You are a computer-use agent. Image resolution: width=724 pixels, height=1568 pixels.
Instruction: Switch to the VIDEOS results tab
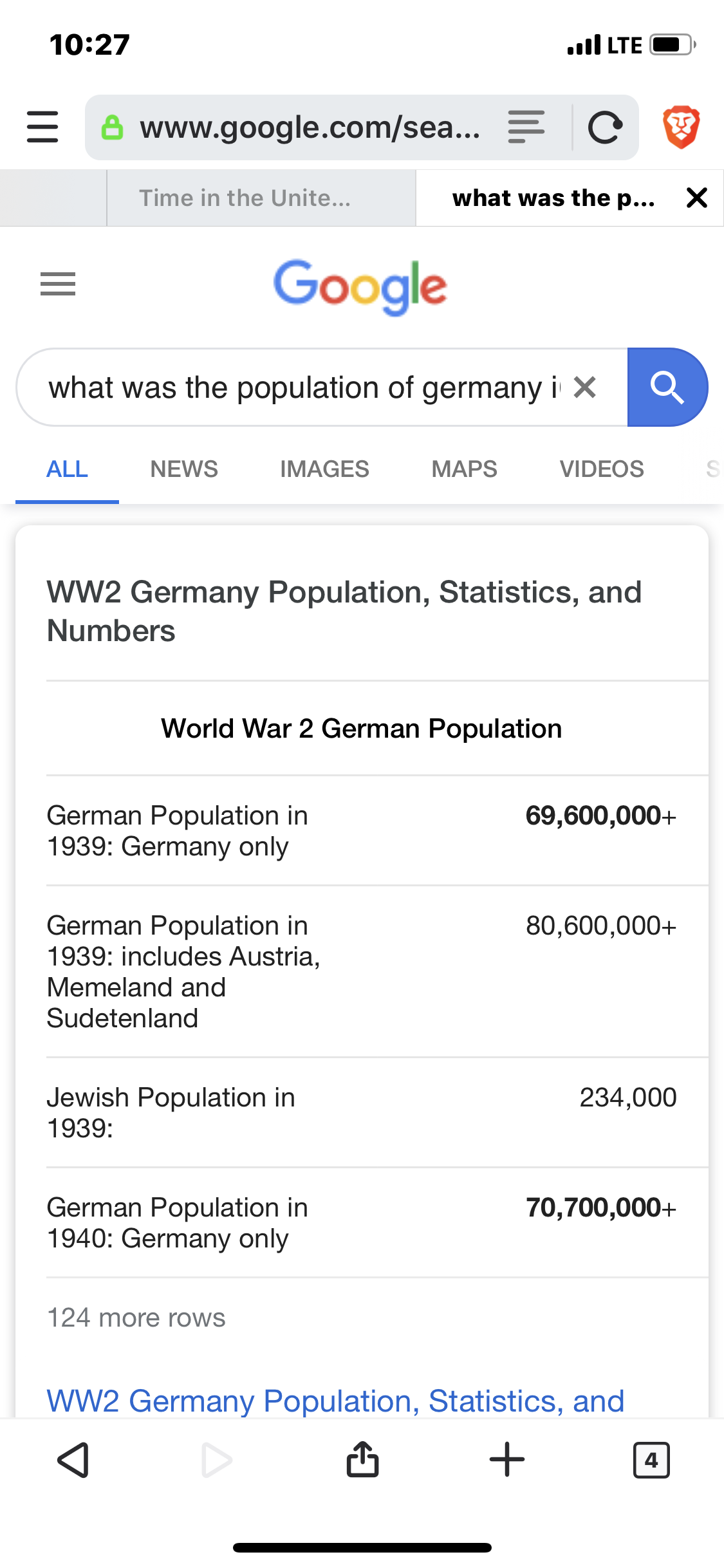point(602,469)
